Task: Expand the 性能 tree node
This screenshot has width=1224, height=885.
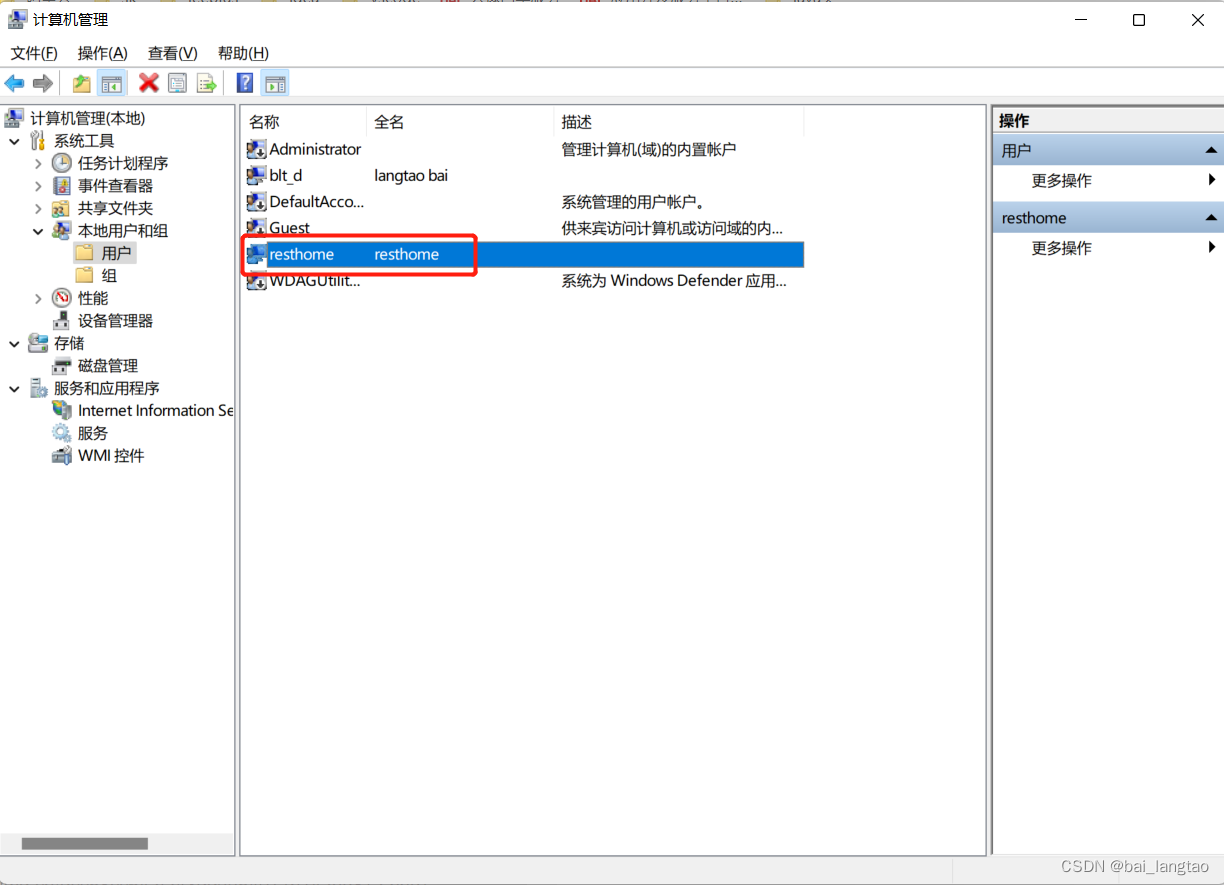Action: point(39,298)
